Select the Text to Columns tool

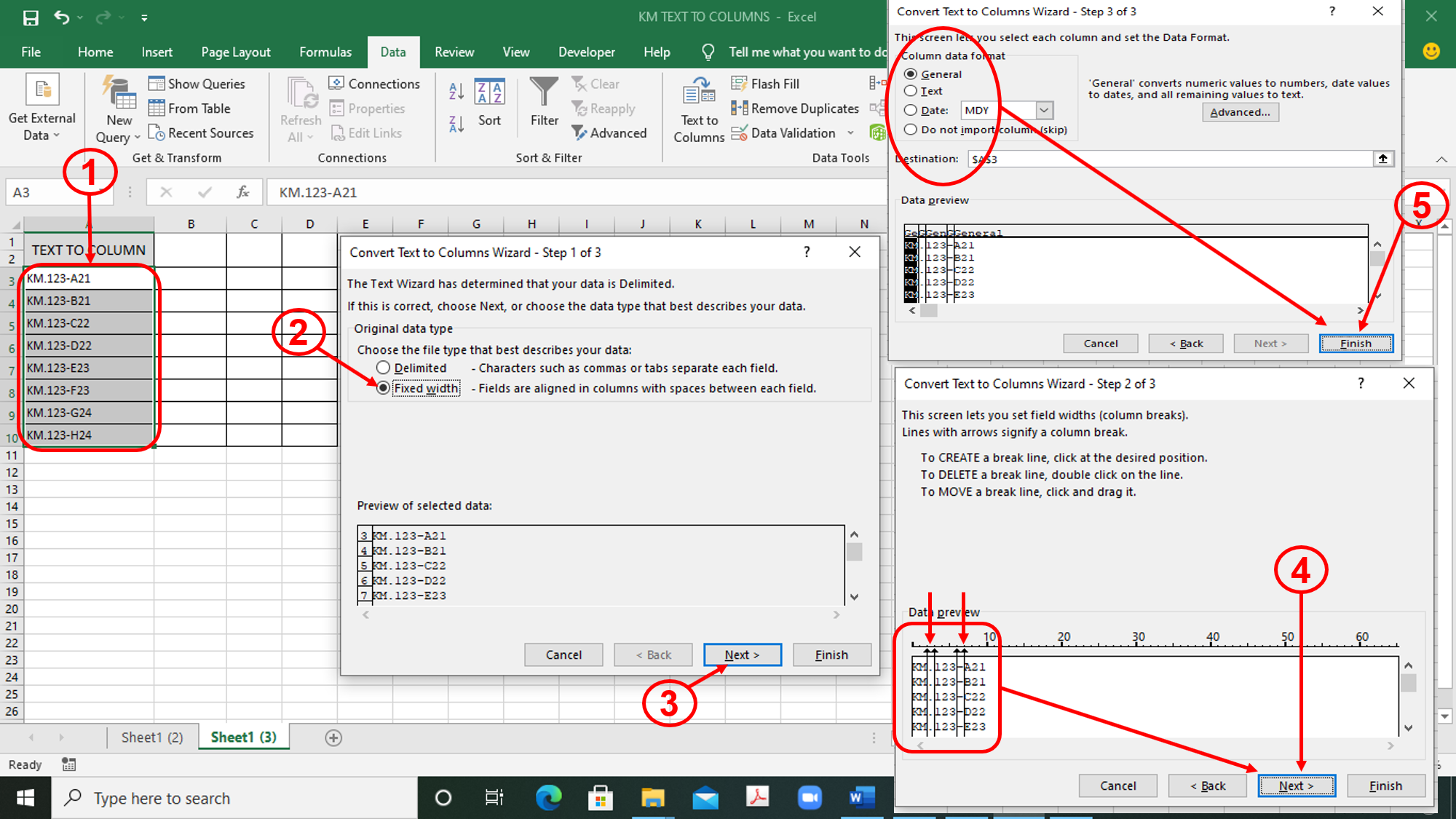point(697,108)
